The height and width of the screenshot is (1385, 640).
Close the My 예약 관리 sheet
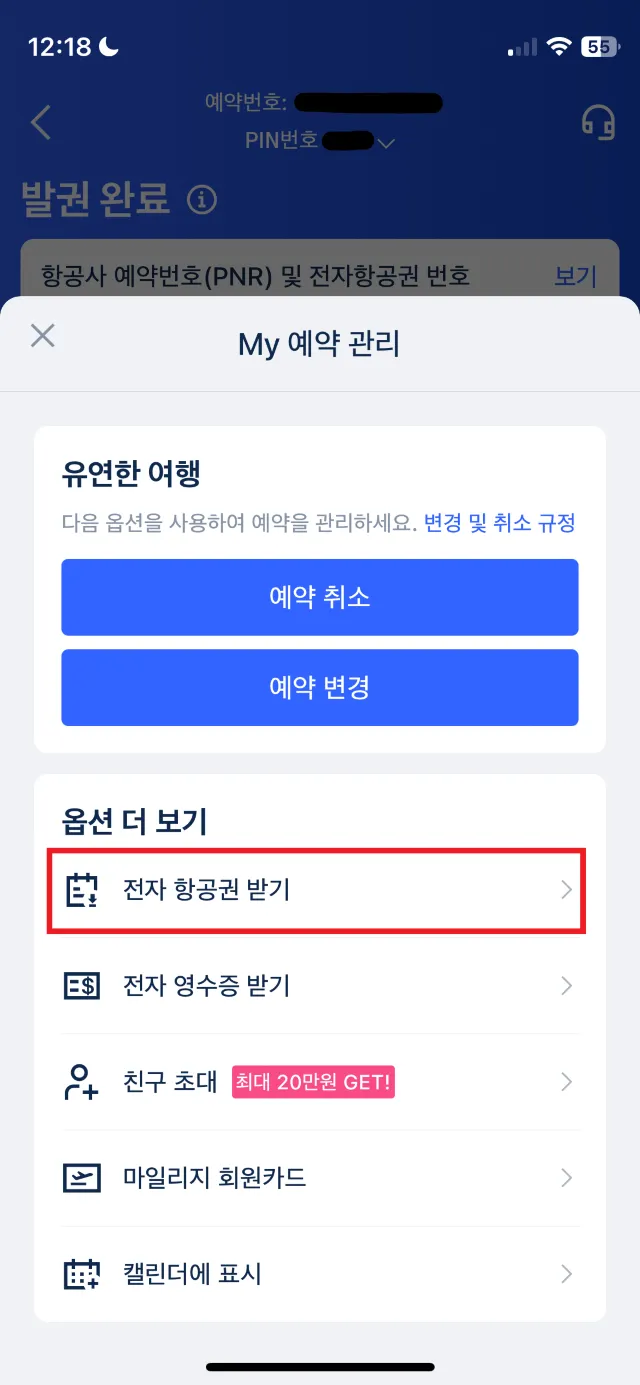pos(42,335)
